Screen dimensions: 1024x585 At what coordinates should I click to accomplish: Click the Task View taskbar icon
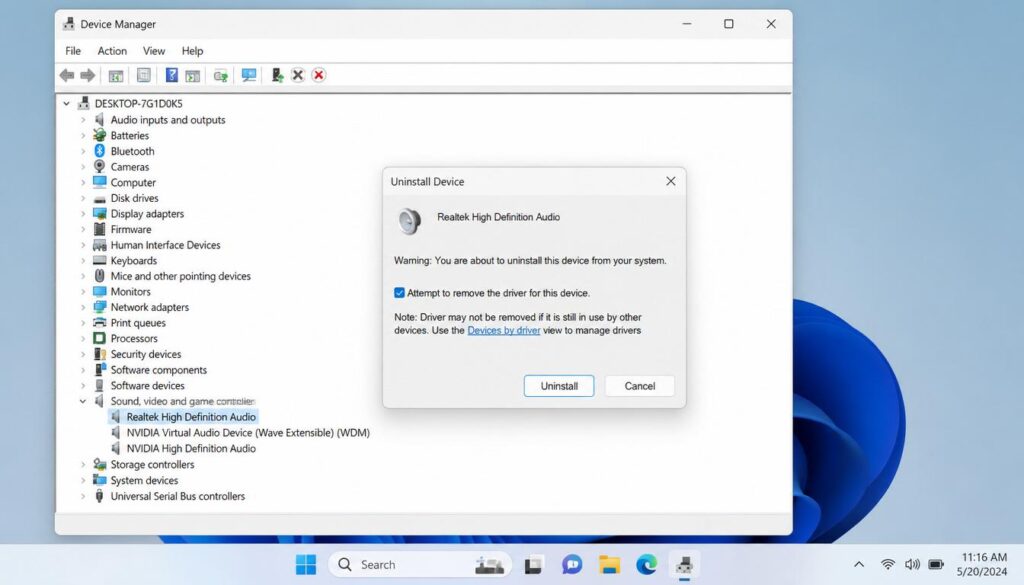(534, 565)
